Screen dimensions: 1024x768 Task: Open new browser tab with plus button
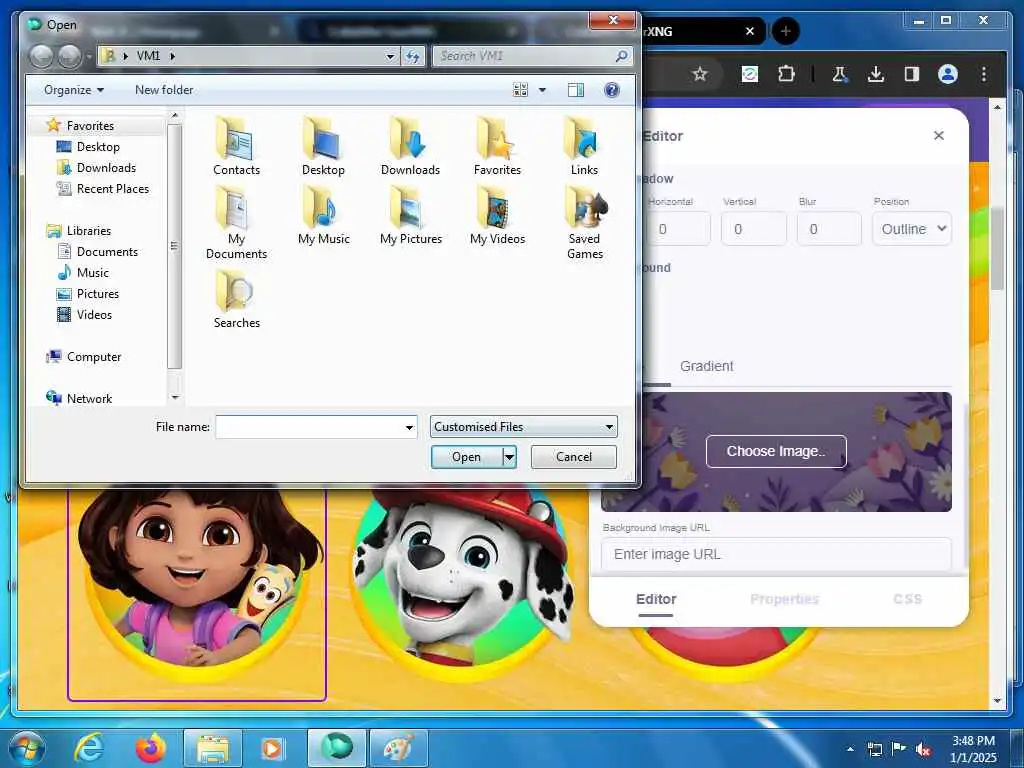(x=786, y=31)
